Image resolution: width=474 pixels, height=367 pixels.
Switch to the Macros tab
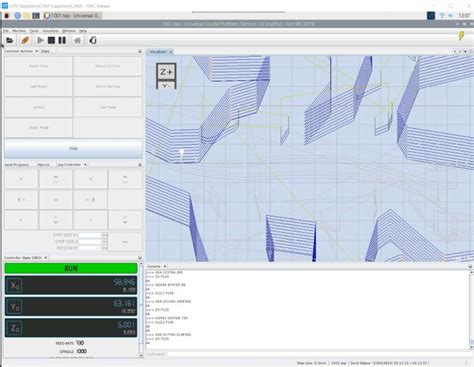pos(44,165)
